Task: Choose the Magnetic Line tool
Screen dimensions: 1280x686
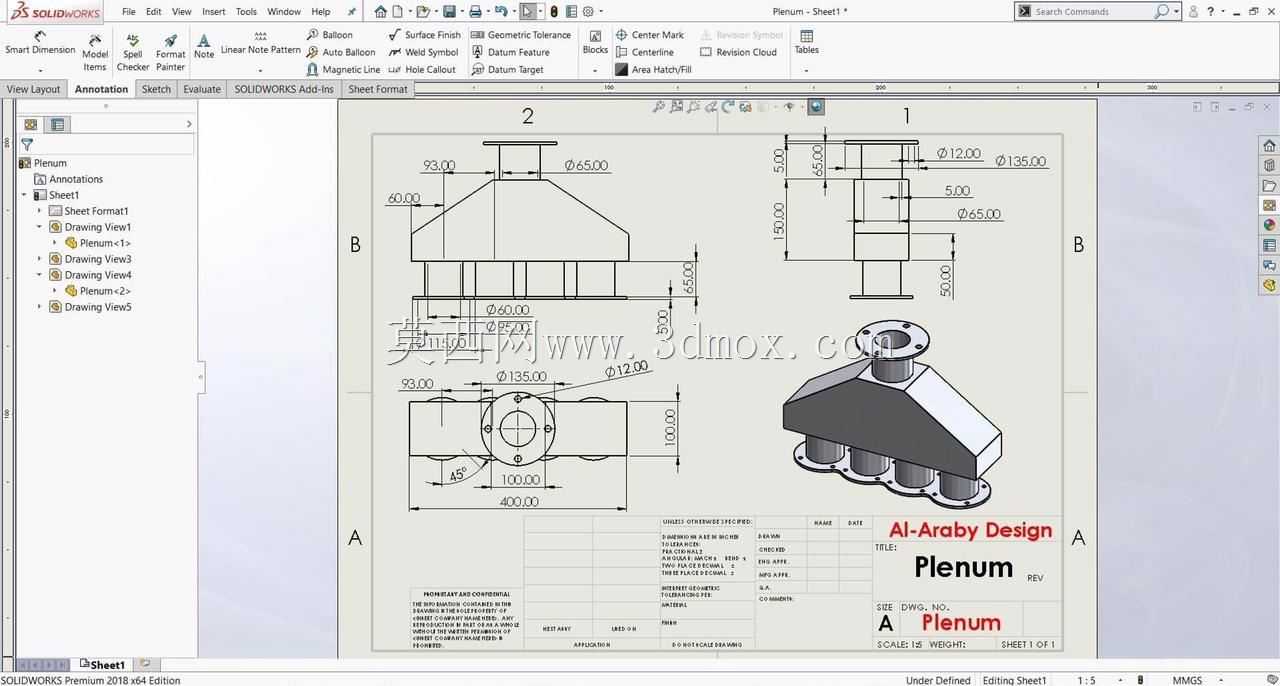Action: (x=343, y=70)
